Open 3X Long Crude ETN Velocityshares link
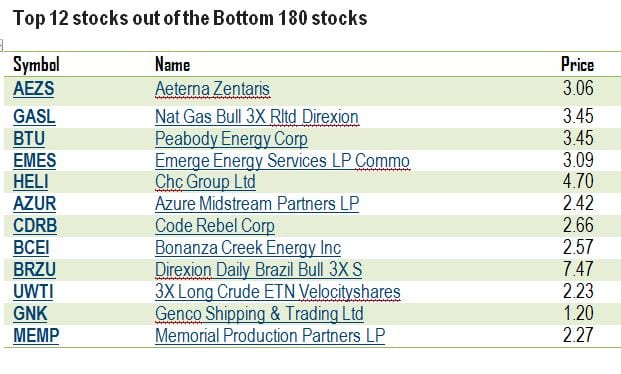The width and height of the screenshot is (621, 374). 278,292
